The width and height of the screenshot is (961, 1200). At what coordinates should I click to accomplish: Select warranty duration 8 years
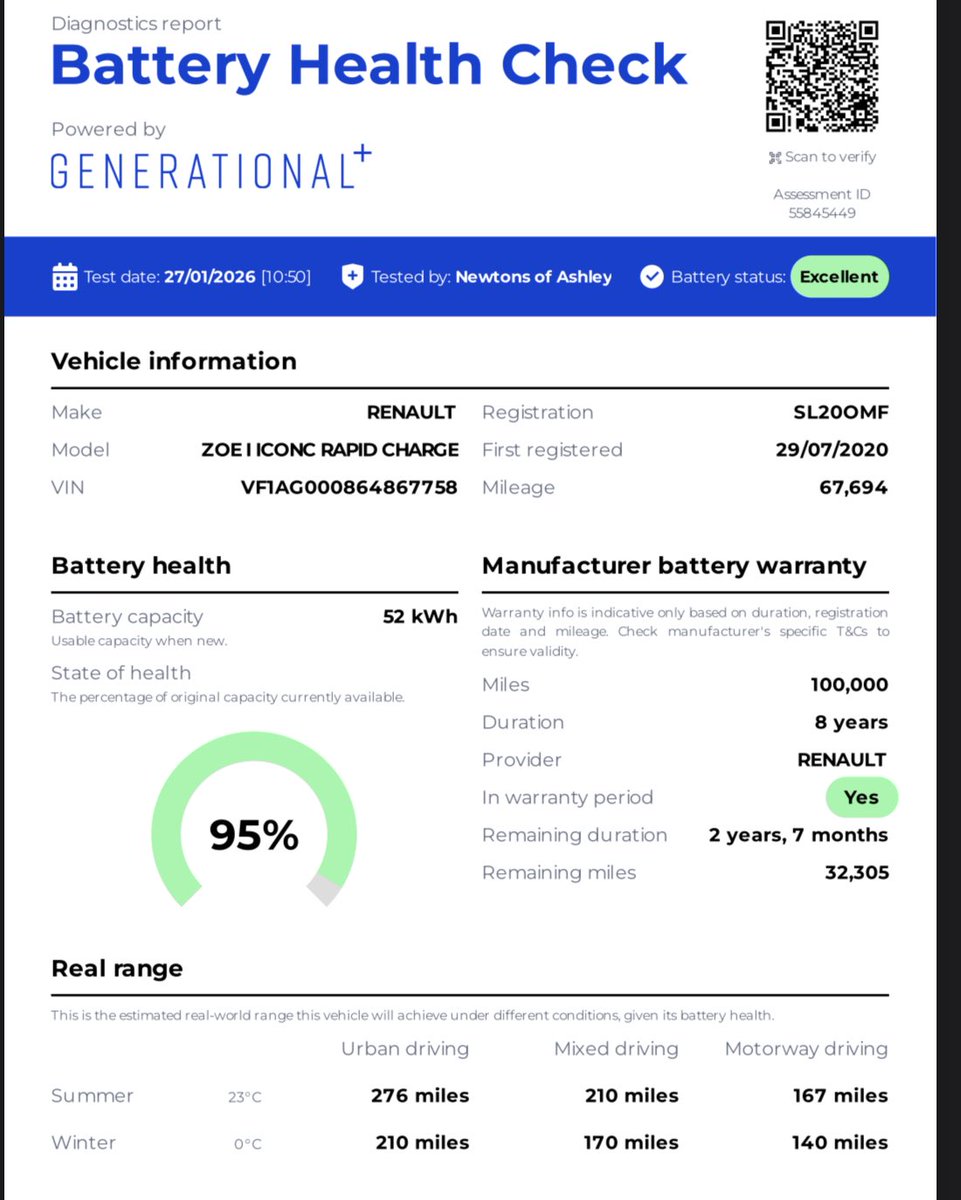(851, 722)
